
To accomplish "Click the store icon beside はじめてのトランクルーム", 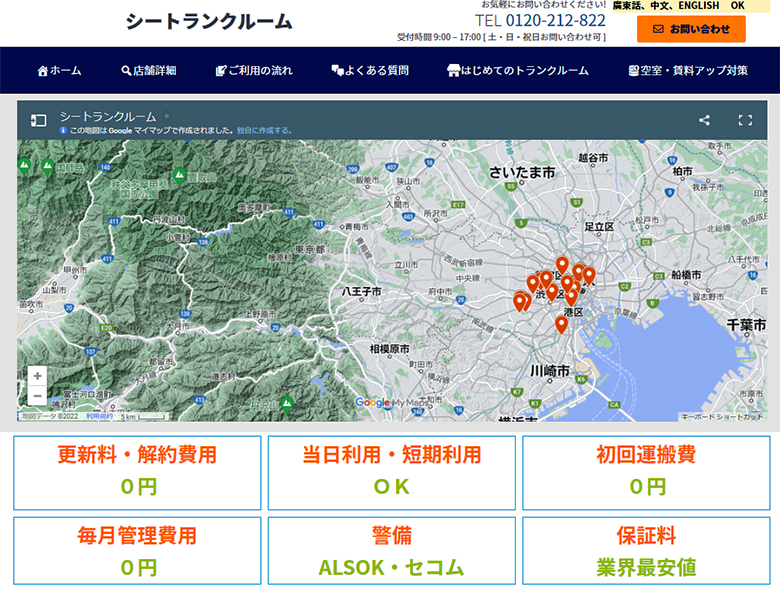I will click(453, 71).
